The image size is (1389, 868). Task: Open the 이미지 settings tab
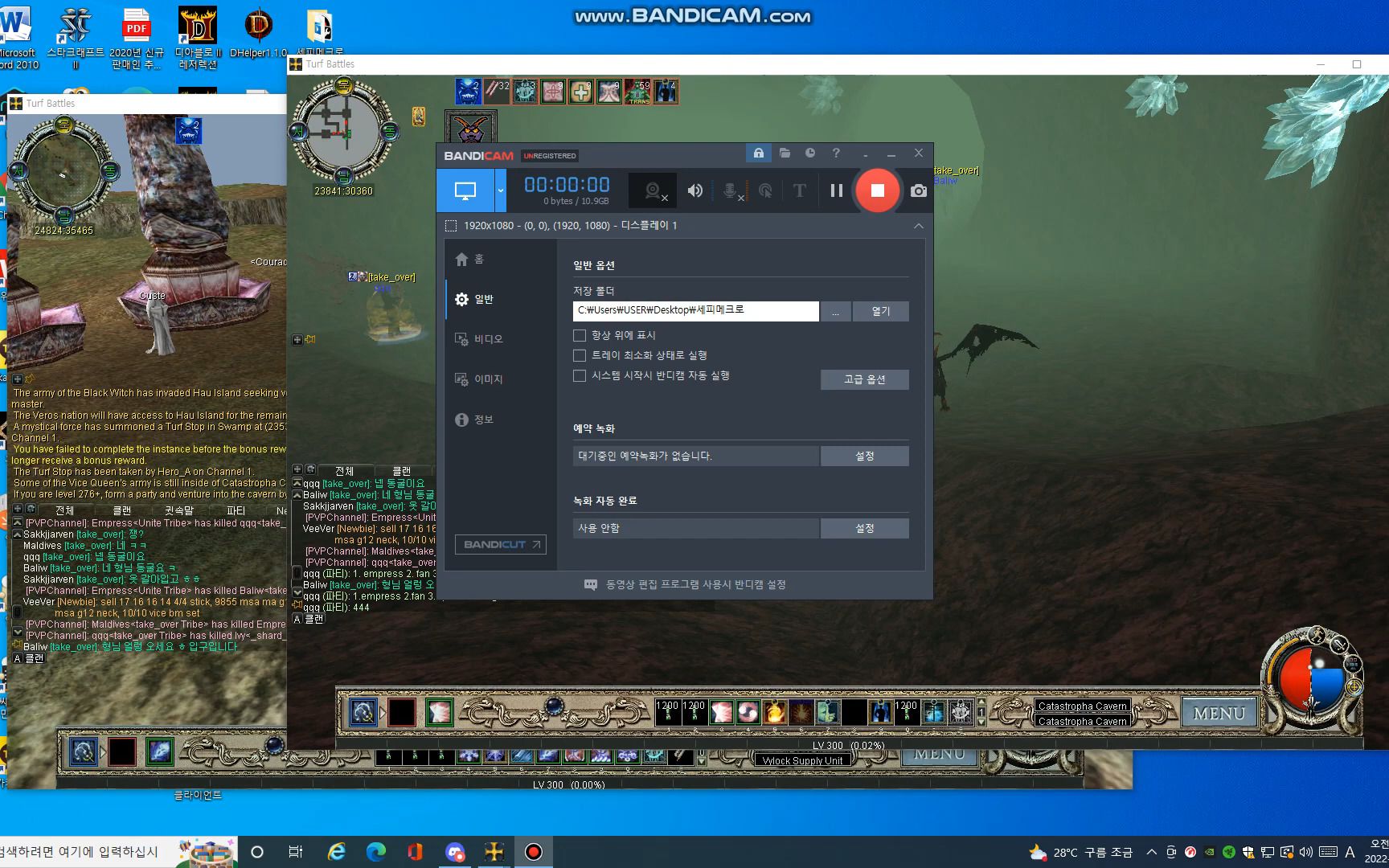coord(501,379)
